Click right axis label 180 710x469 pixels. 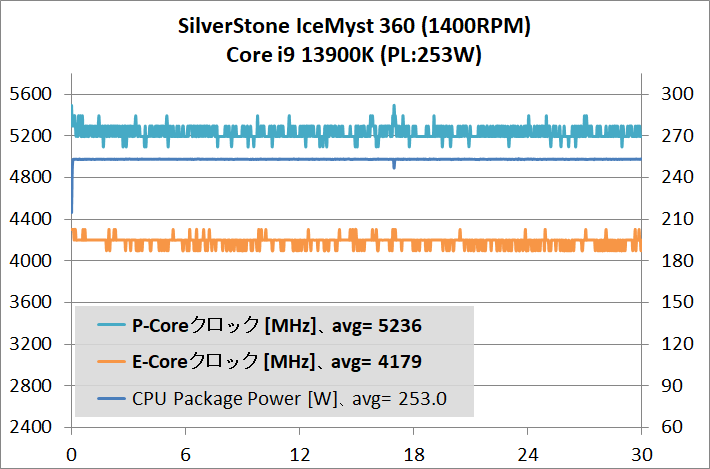677,260
